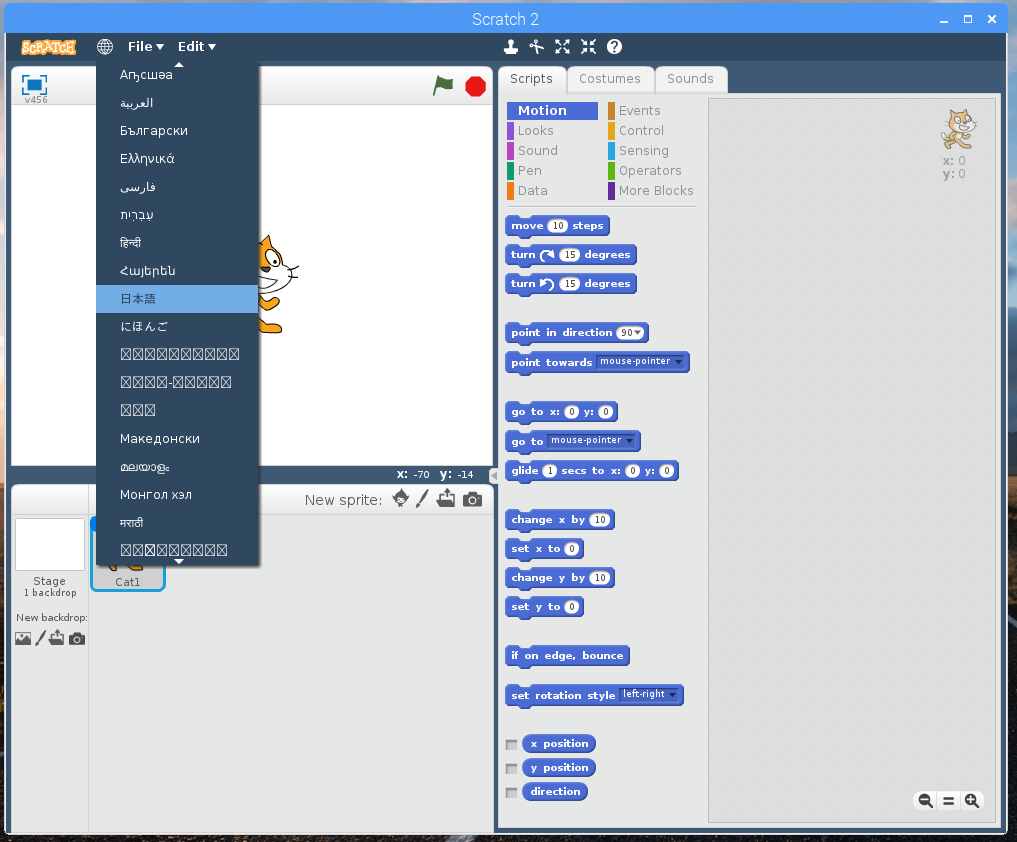Screen dimensions: 1017x842
Task: Select Български language
Action: [177, 130]
